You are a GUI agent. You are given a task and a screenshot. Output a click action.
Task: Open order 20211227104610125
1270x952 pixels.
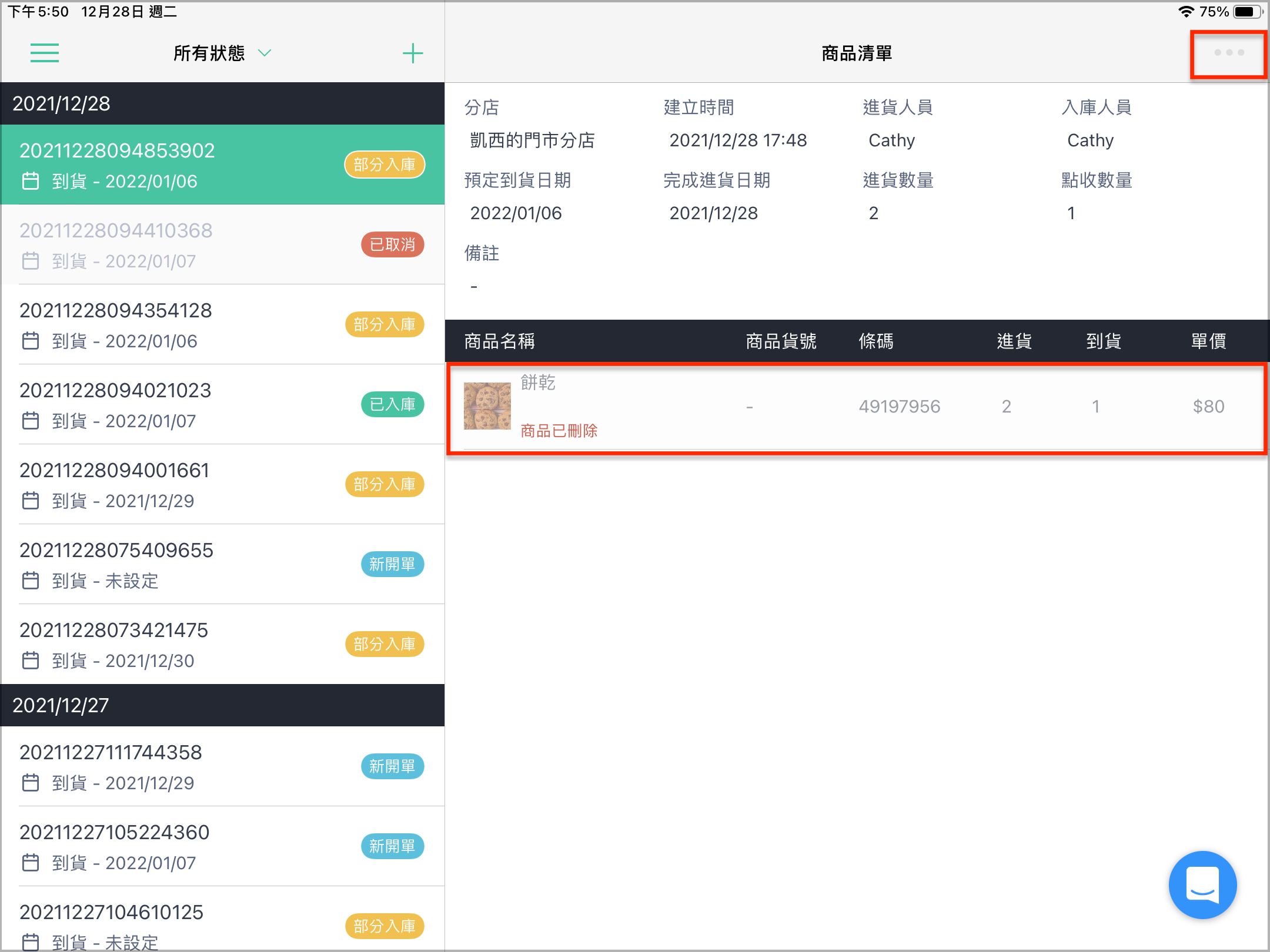click(223, 919)
